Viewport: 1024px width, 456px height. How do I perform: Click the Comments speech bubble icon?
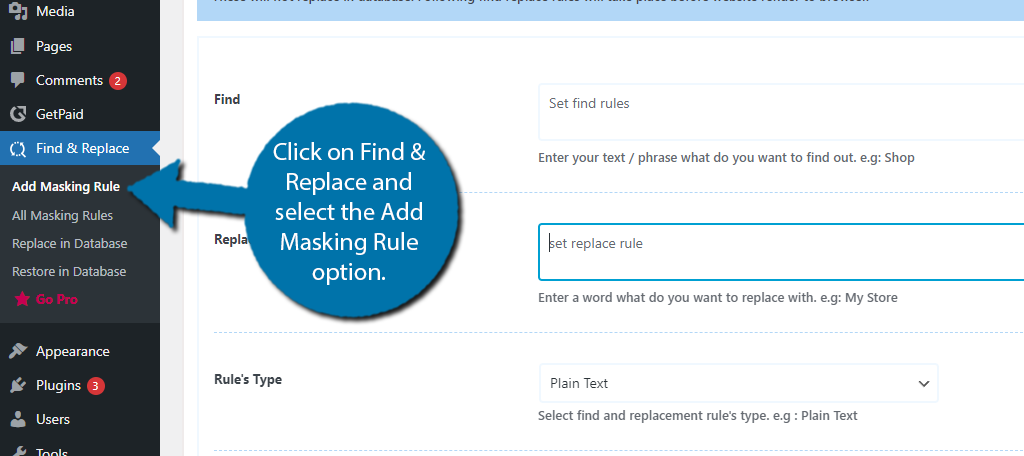tap(18, 80)
